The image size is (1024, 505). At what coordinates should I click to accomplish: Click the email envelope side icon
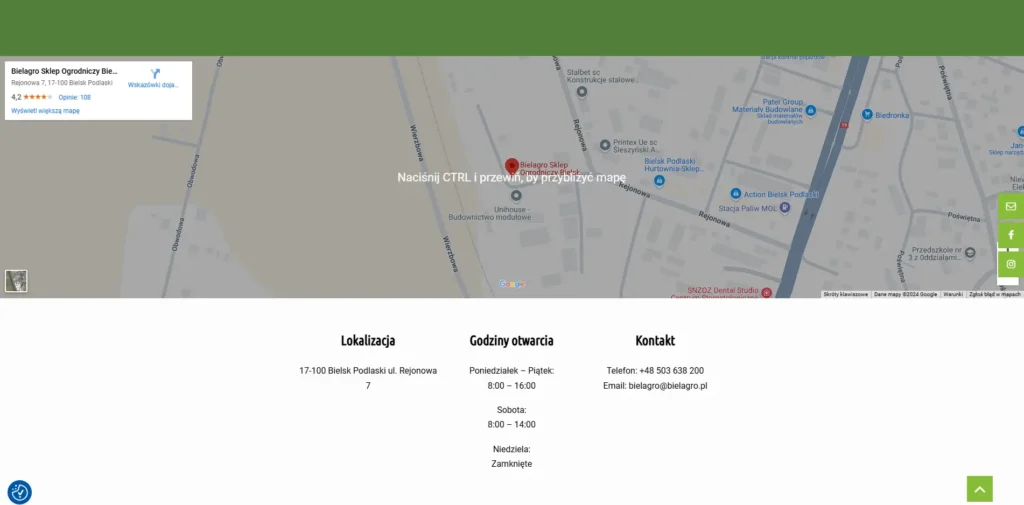1011,206
